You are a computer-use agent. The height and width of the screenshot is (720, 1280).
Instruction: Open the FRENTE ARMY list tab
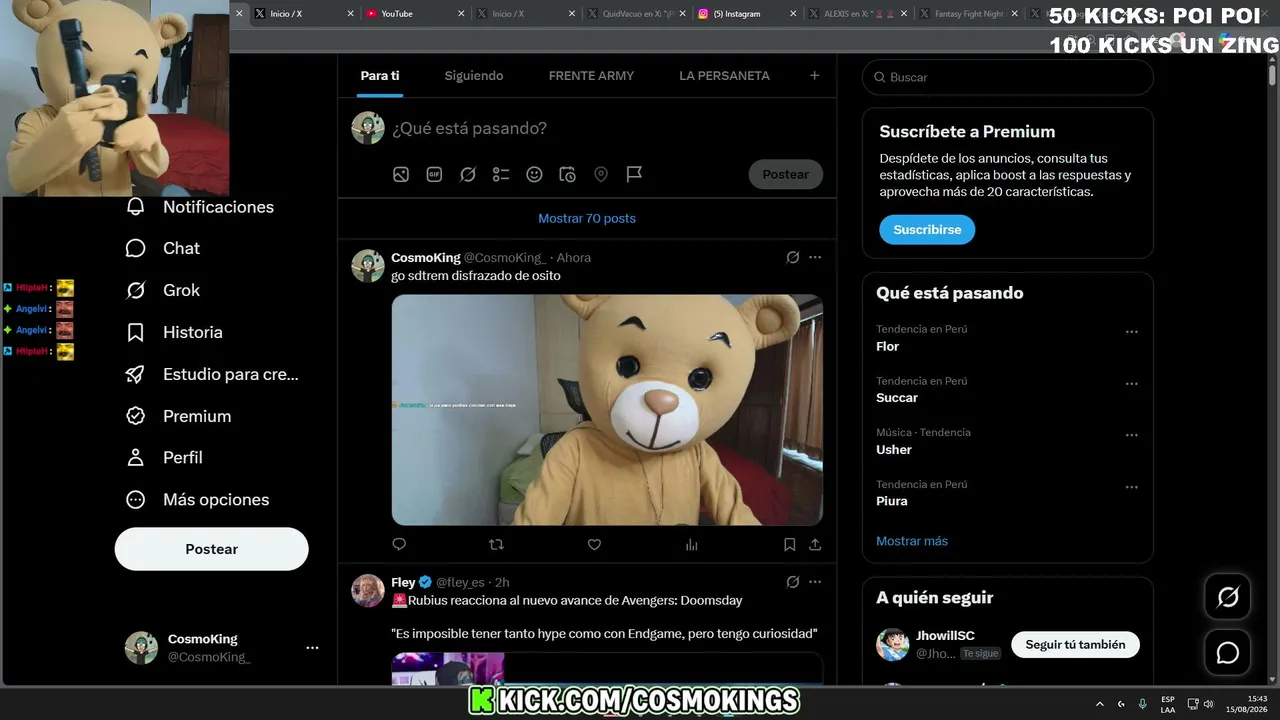tap(591, 76)
